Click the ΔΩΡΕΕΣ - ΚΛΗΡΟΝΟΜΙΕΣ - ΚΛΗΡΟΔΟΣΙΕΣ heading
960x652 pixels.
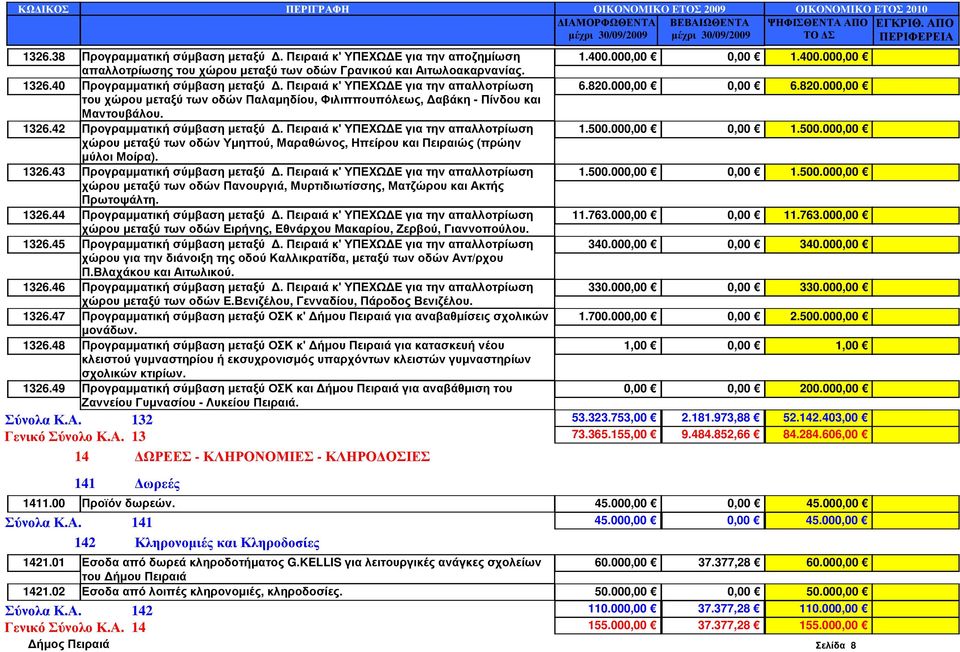(x=282, y=457)
